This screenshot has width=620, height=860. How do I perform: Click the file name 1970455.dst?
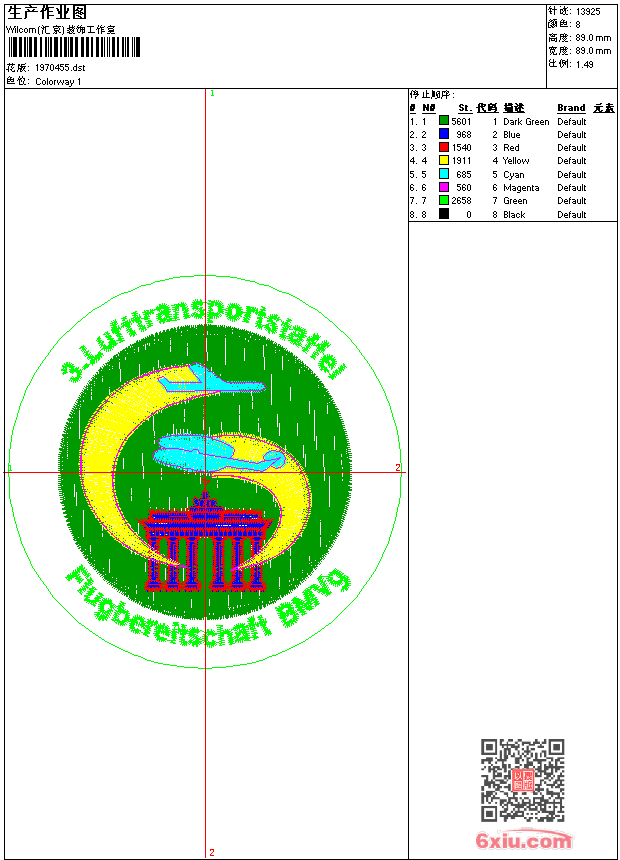click(60, 67)
